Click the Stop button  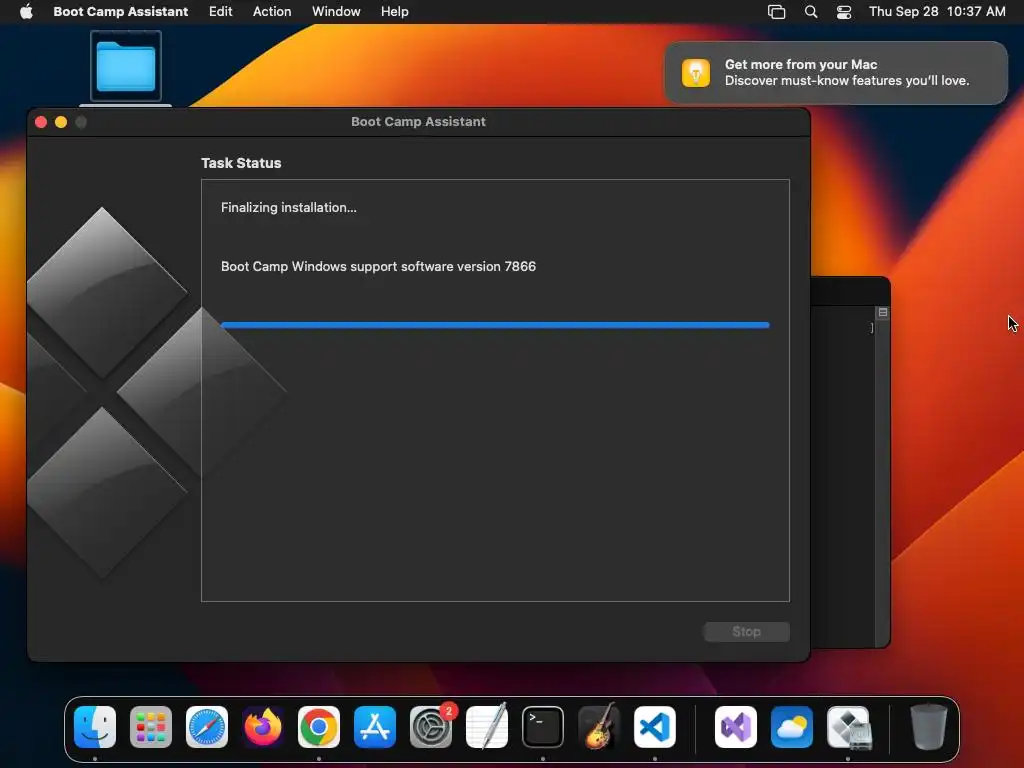click(746, 632)
